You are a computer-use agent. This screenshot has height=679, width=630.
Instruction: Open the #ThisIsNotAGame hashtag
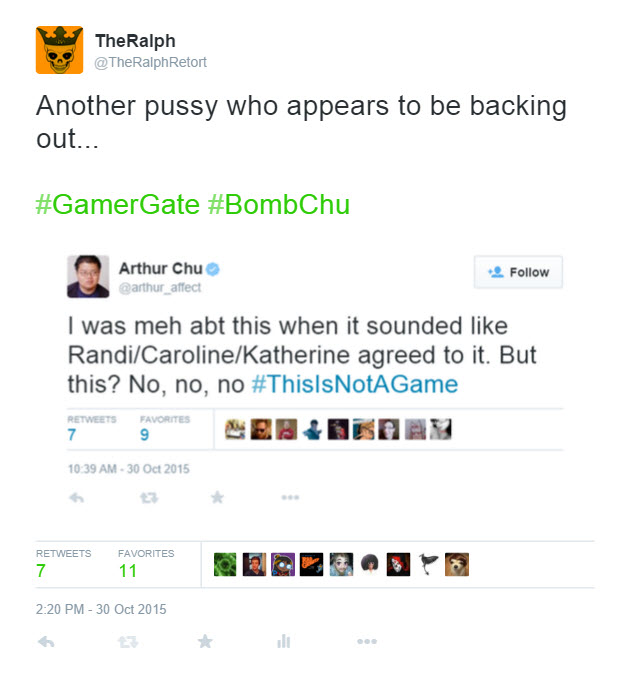pyautogui.click(x=355, y=384)
